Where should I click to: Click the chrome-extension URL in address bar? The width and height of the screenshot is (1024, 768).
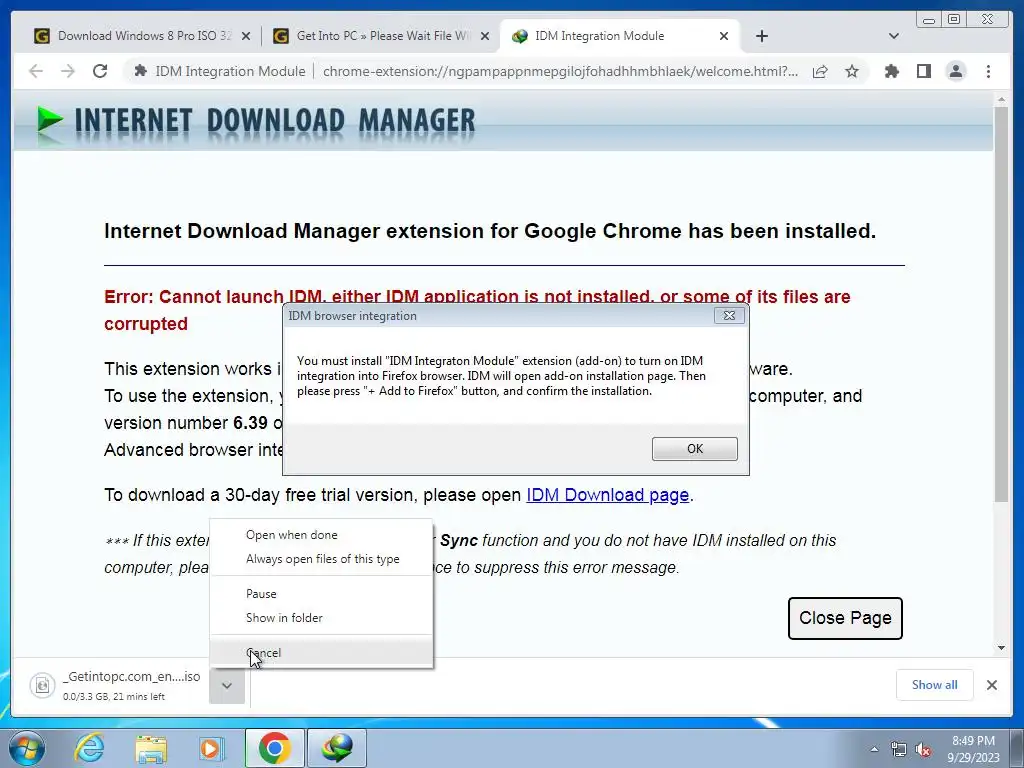click(560, 71)
